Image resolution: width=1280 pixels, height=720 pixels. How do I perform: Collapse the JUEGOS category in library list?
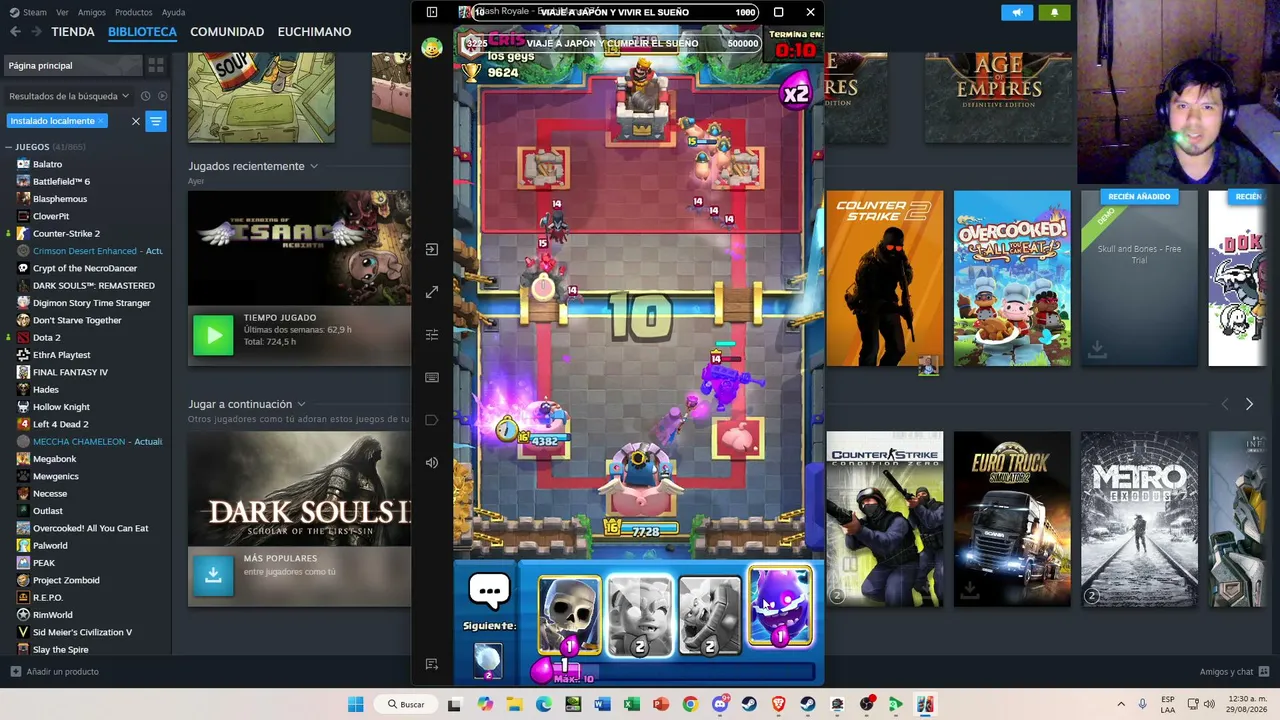(x=8, y=147)
